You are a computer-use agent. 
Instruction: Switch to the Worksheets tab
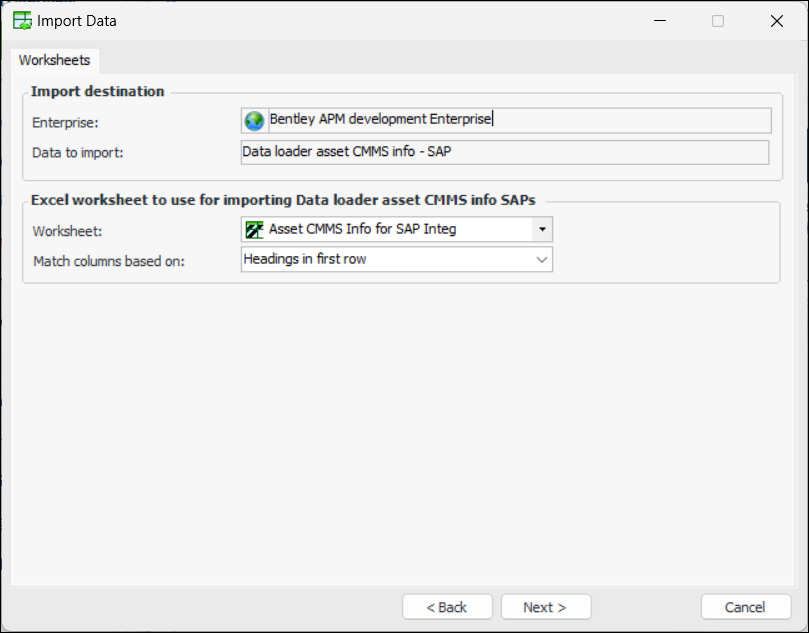pos(54,60)
